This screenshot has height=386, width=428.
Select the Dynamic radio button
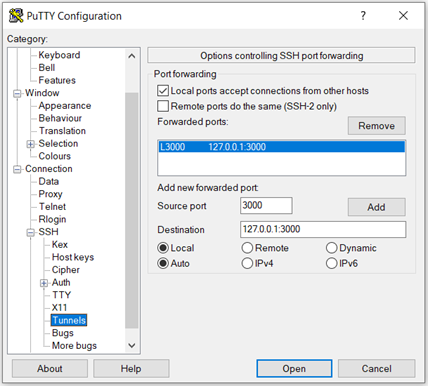(331, 248)
